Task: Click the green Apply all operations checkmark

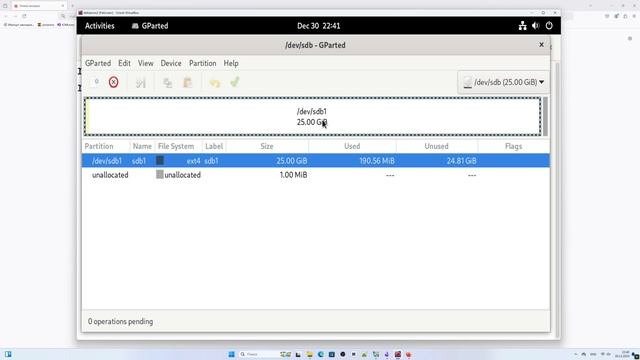Action: pyautogui.click(x=235, y=82)
